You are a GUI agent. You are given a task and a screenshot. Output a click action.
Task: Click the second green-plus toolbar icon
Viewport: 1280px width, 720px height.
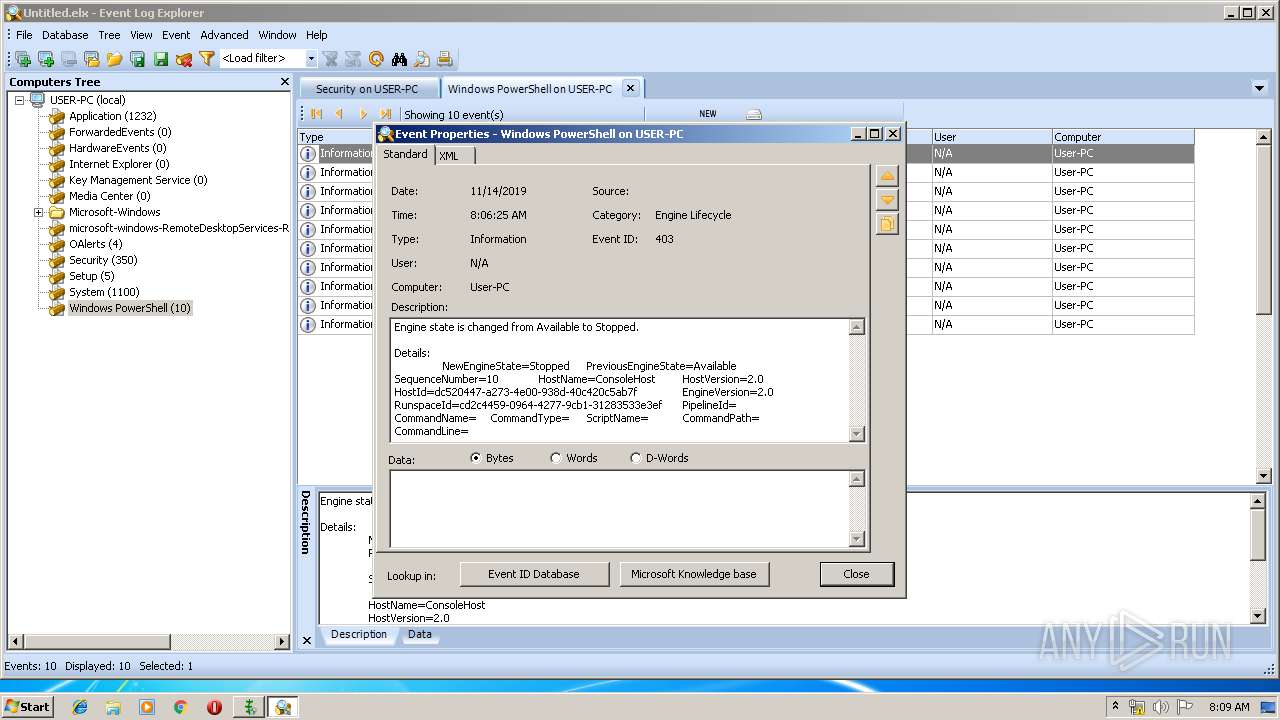46,59
